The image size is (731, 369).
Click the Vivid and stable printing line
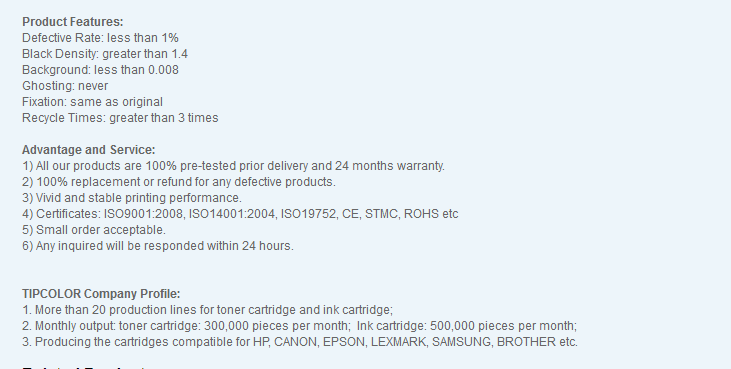point(132,198)
